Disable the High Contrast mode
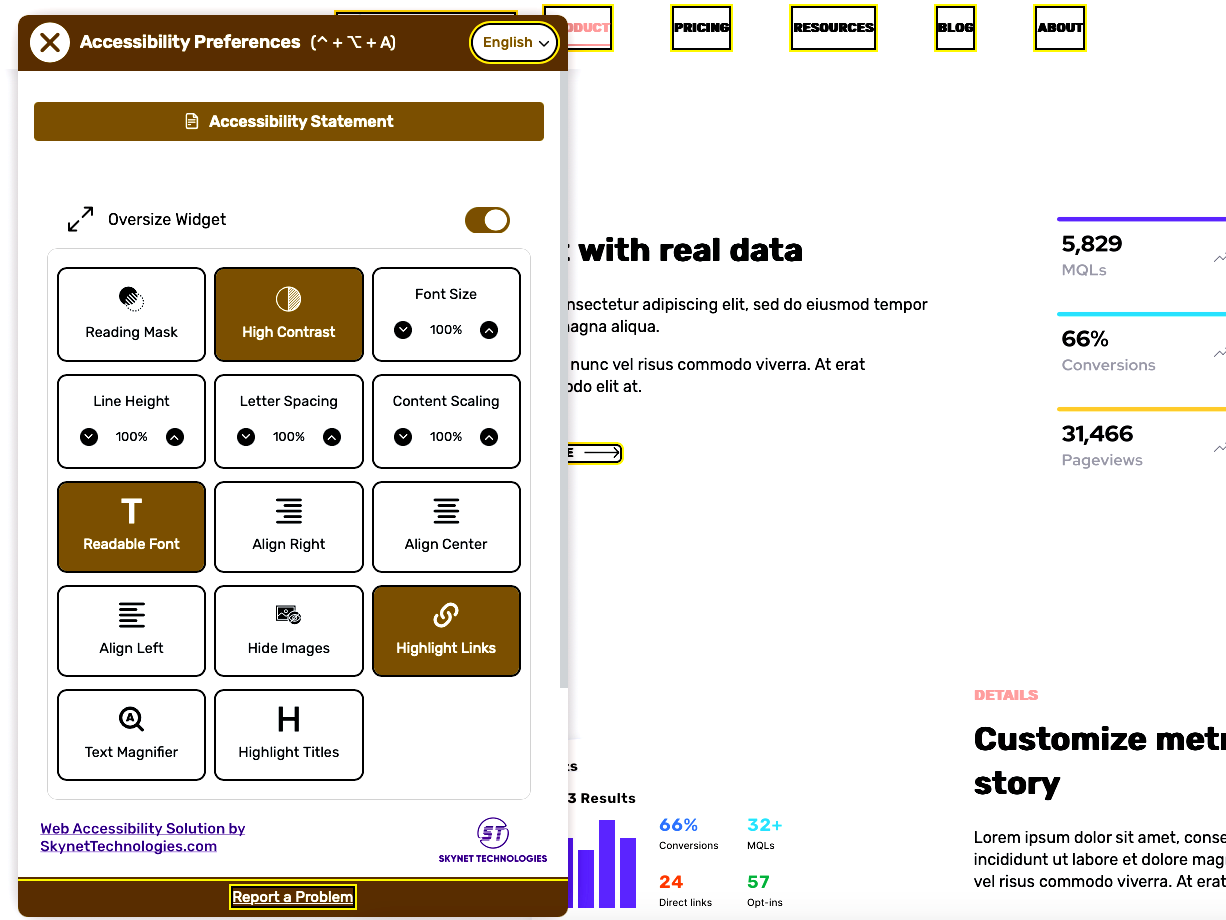This screenshot has width=1226, height=920. (x=289, y=314)
